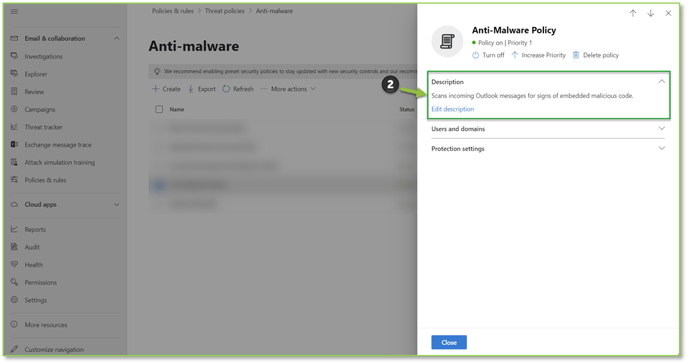Viewport: 688px width, 364px height.
Task: Click the Anti-malware breadcrumb text
Action: click(274, 11)
